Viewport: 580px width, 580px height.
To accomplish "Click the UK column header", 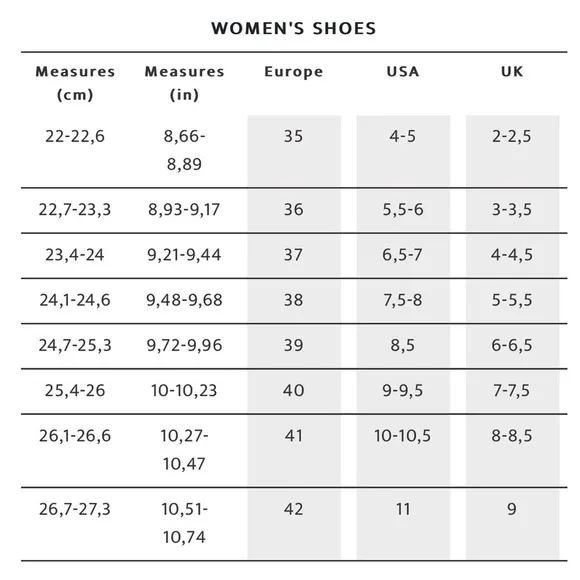I will (x=512, y=71).
